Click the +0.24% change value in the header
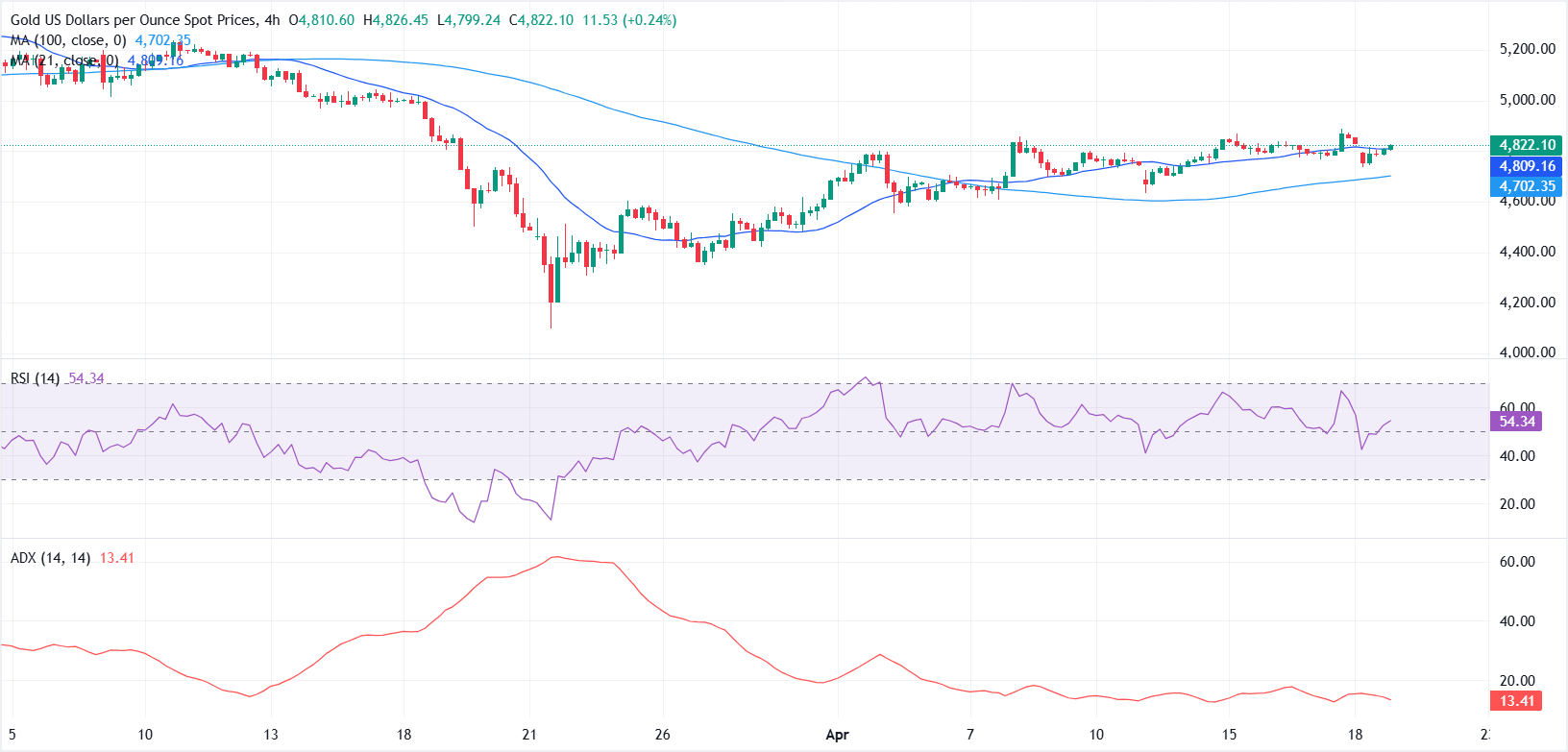Image resolution: width=1568 pixels, height=752 pixels. [x=649, y=20]
